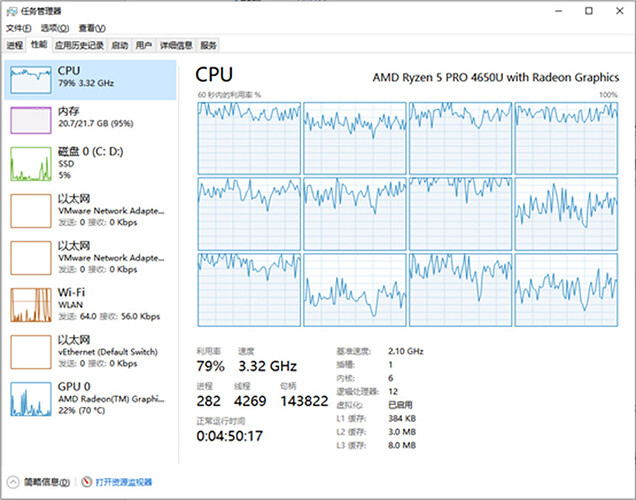
Task: Collapse view with the 简略信息 arrow icon
Action: click(x=13, y=482)
